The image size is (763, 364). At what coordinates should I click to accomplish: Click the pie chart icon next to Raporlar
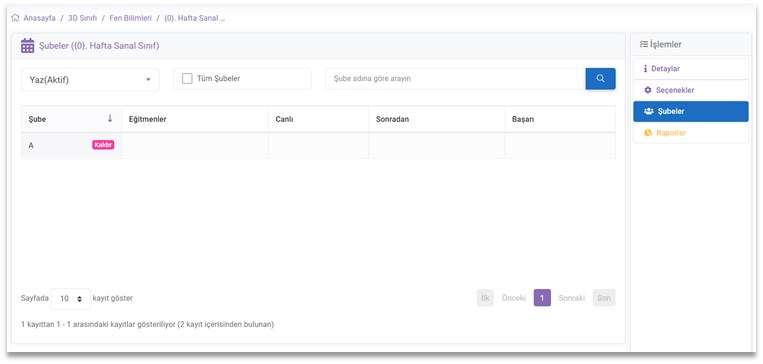click(647, 132)
